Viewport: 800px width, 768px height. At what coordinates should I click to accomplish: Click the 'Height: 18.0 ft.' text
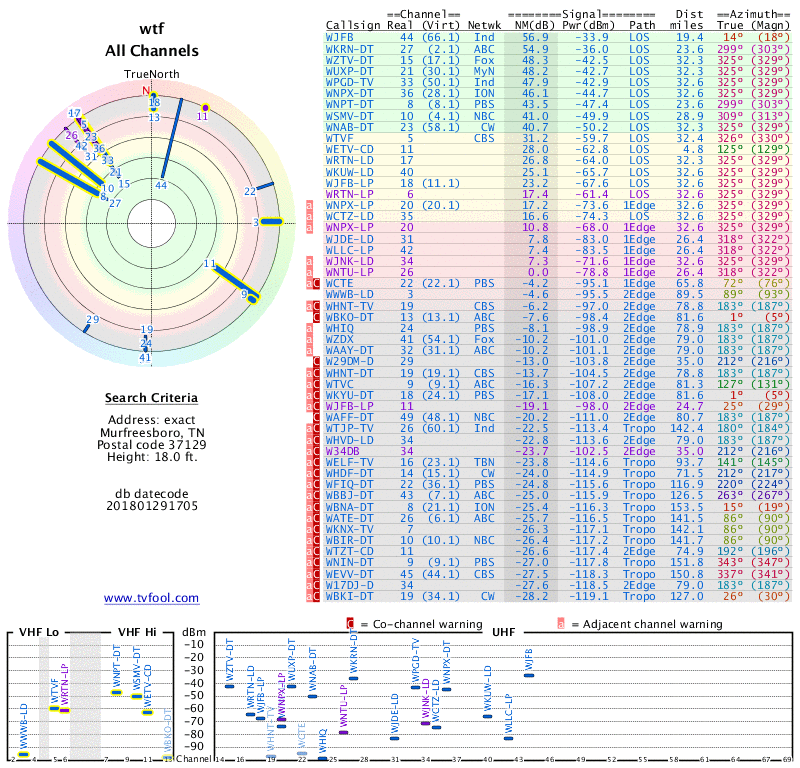click(152, 457)
